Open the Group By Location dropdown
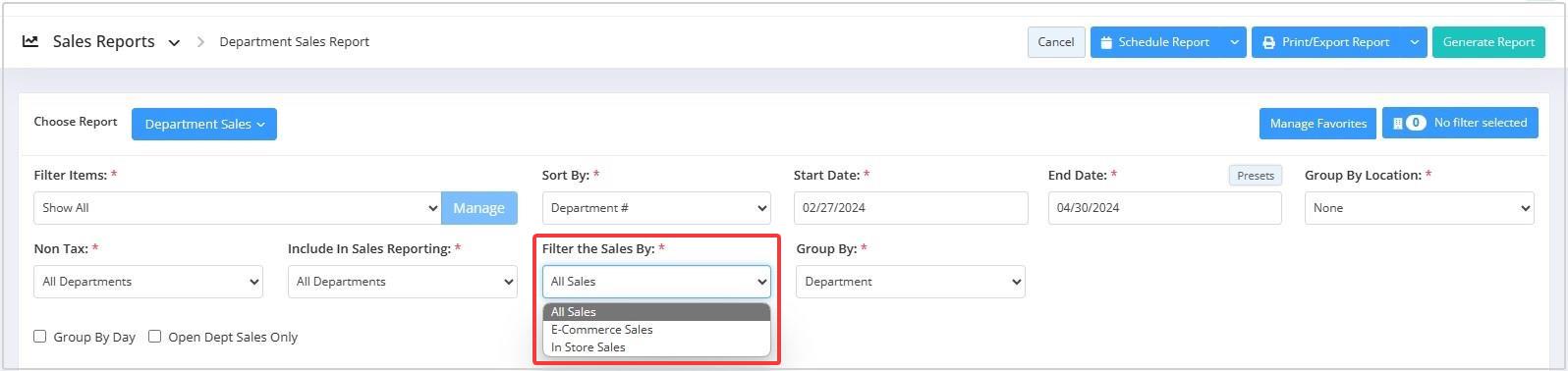Viewport: 1568px width, 371px height. 1419,208
